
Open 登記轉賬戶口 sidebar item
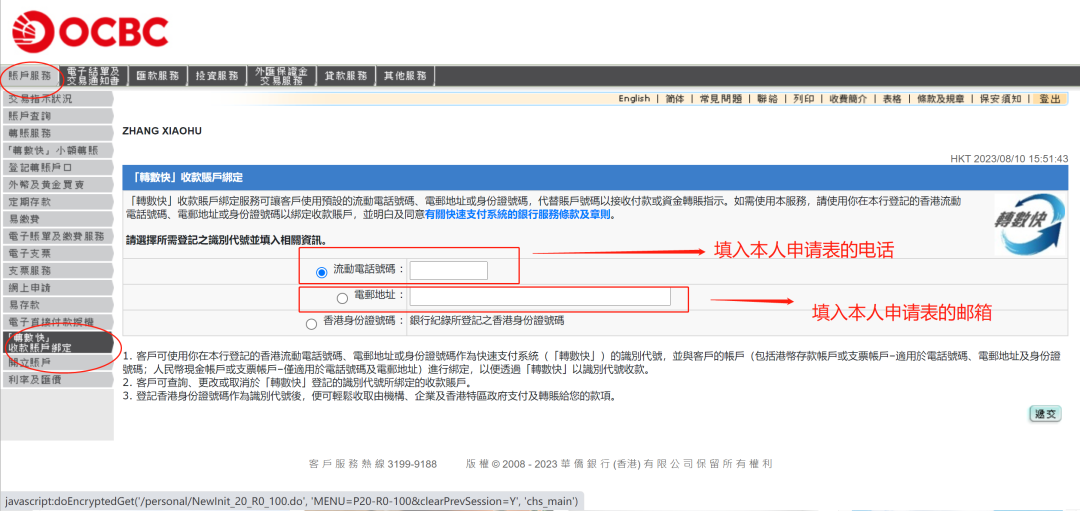pos(57,167)
